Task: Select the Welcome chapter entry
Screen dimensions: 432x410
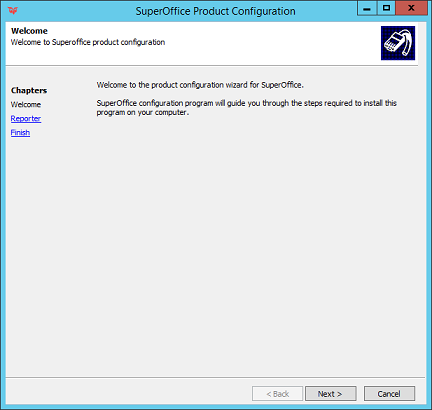Action: [26, 105]
